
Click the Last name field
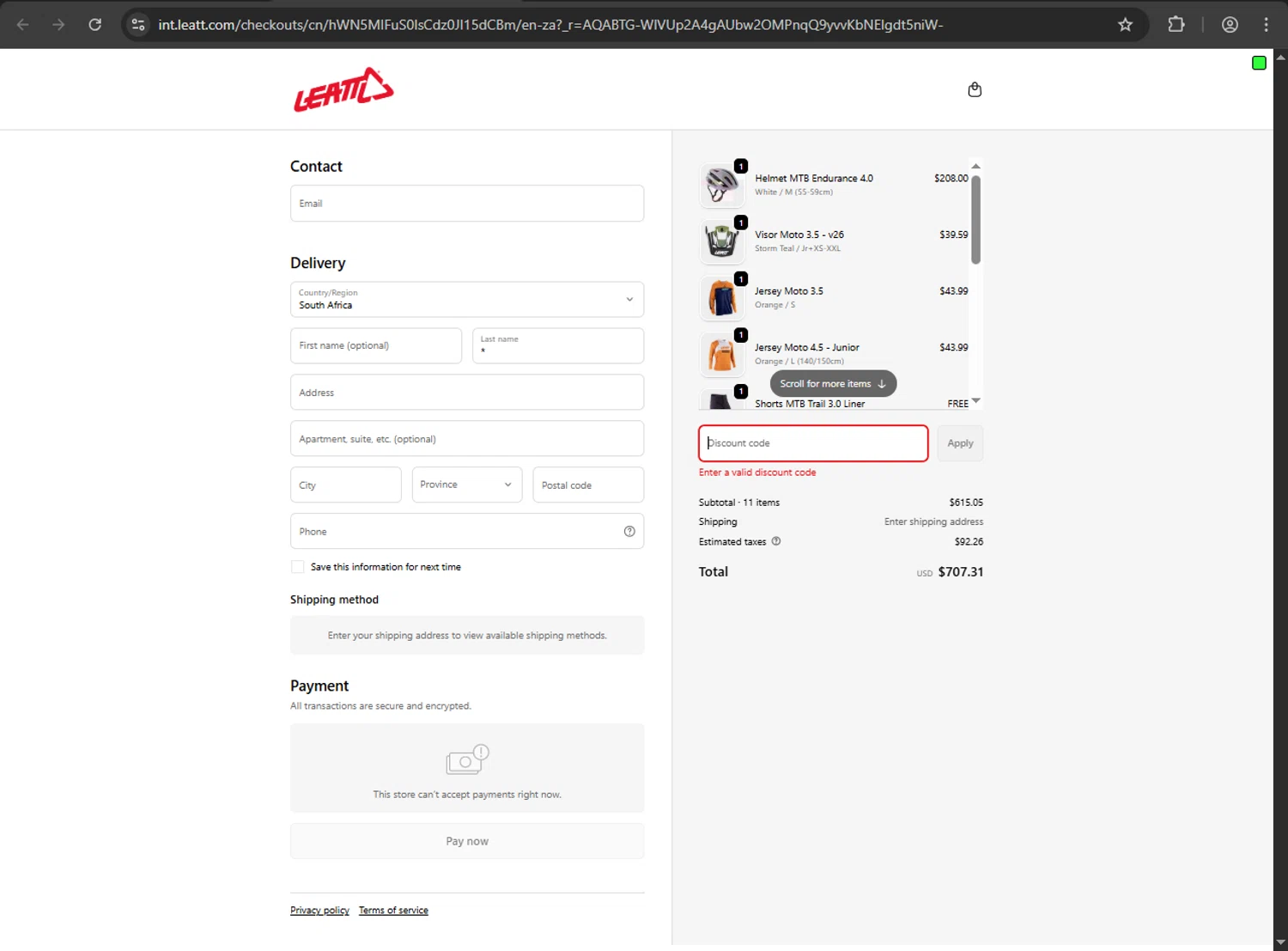coord(558,345)
